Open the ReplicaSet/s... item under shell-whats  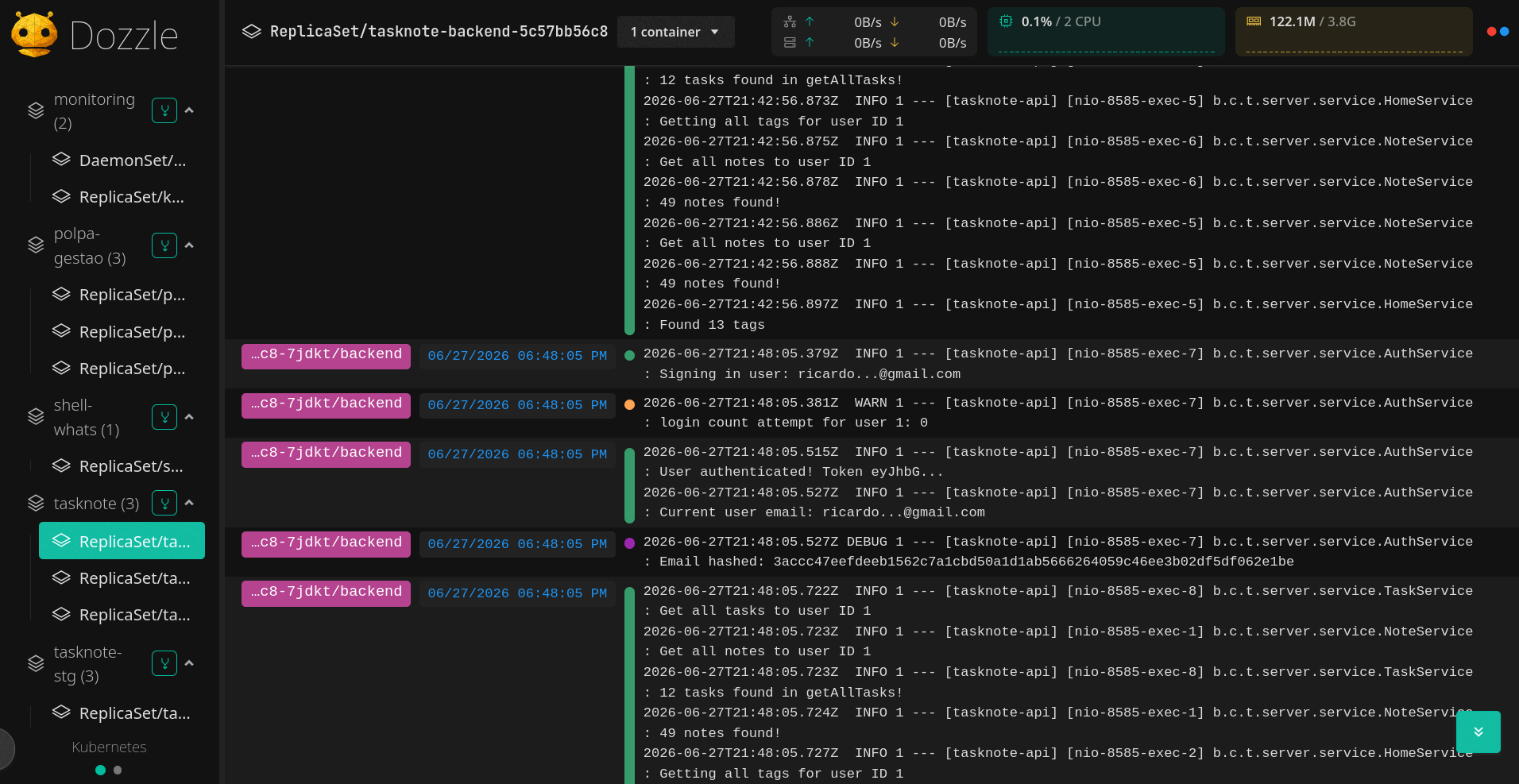point(121,465)
